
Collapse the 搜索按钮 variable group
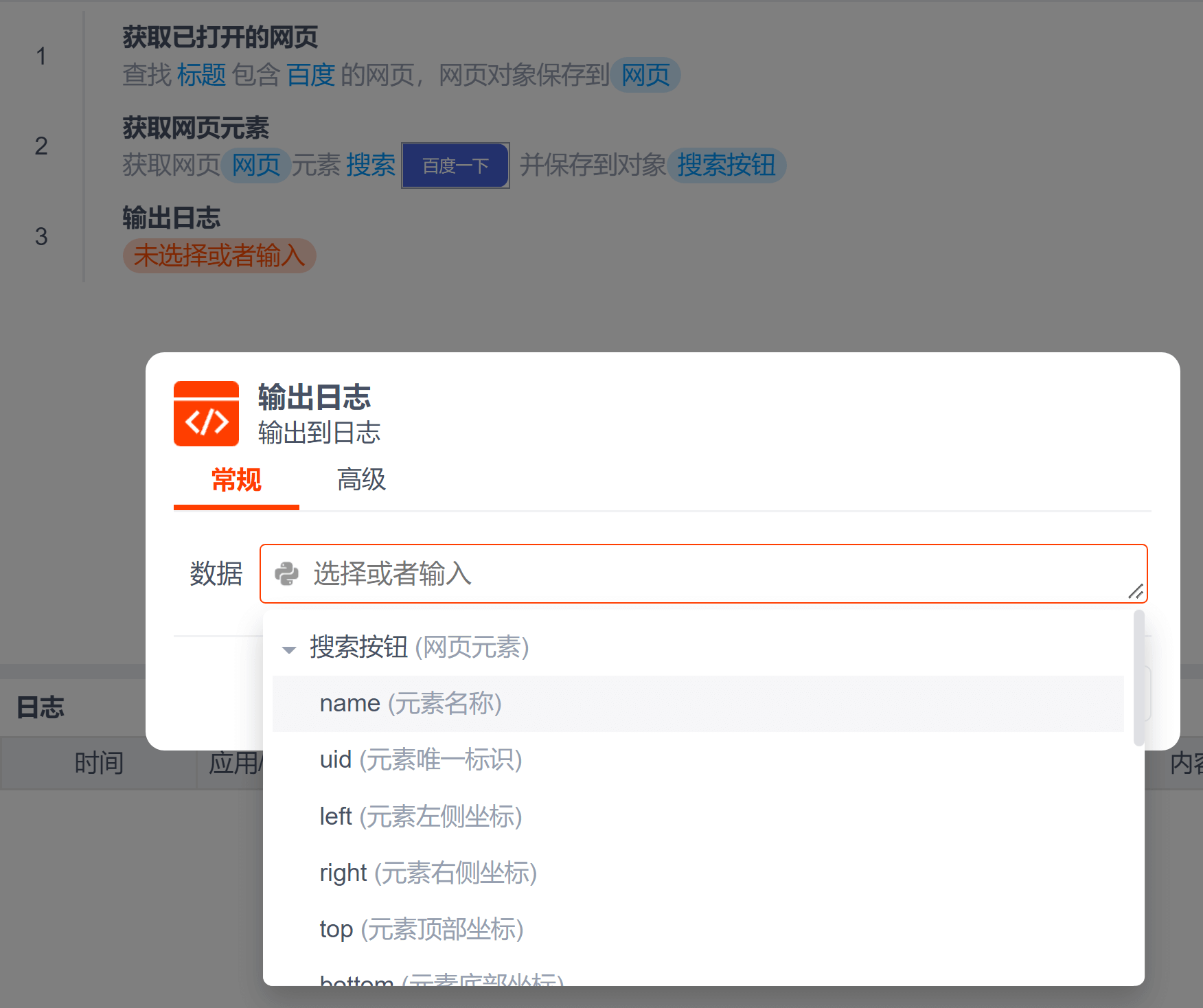tap(289, 650)
